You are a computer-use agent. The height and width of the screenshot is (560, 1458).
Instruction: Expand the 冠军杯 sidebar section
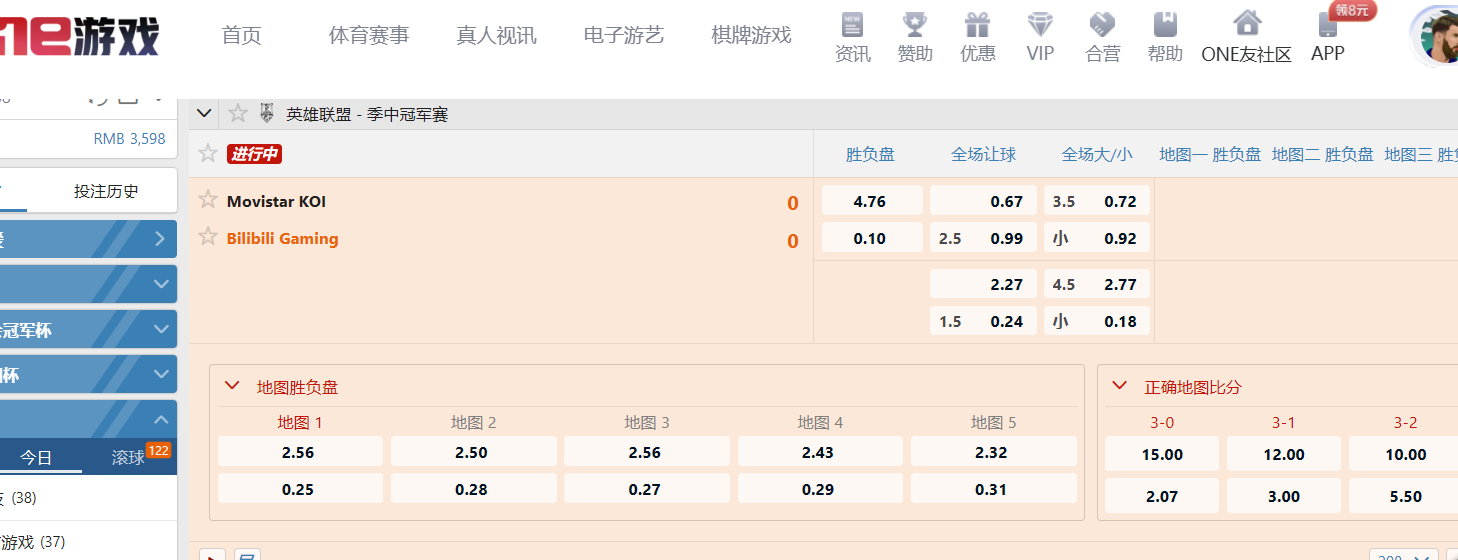pyautogui.click(x=88, y=329)
